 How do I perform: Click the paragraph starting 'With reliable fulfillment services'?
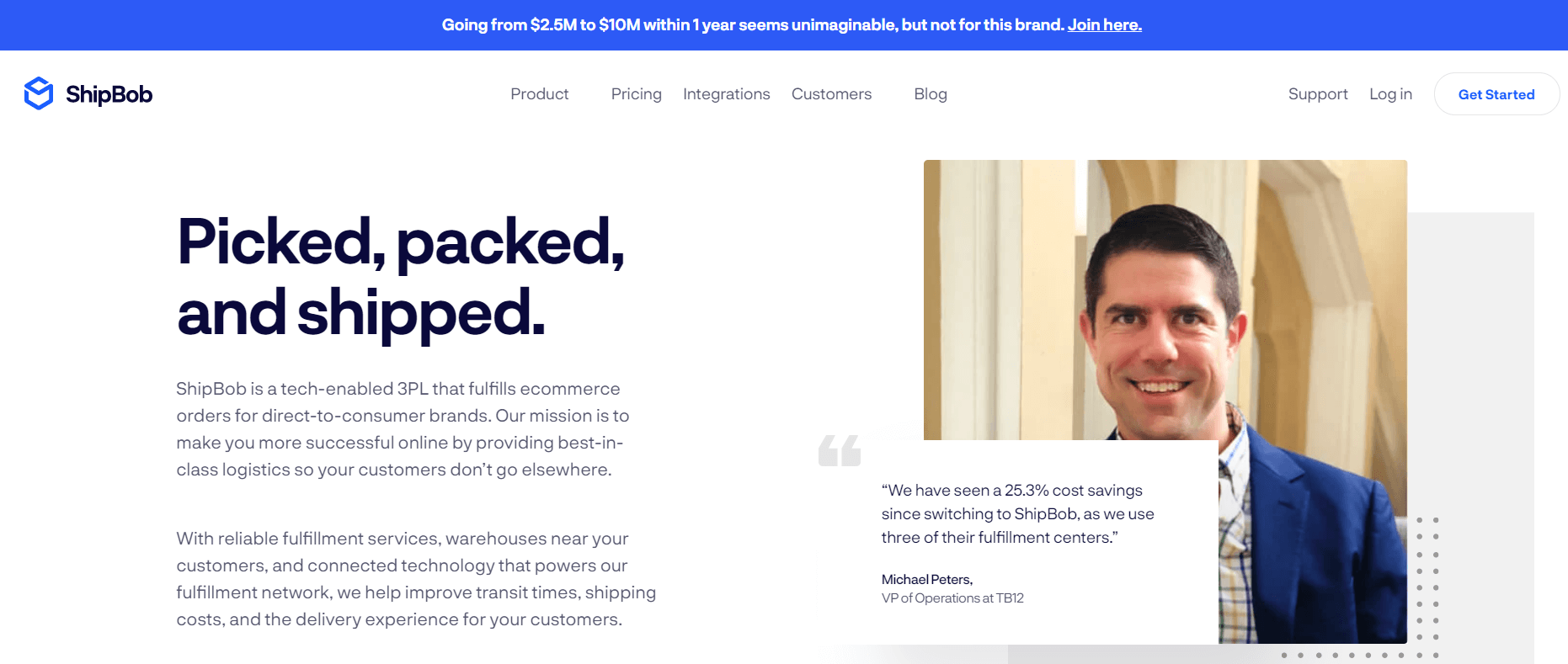416,579
